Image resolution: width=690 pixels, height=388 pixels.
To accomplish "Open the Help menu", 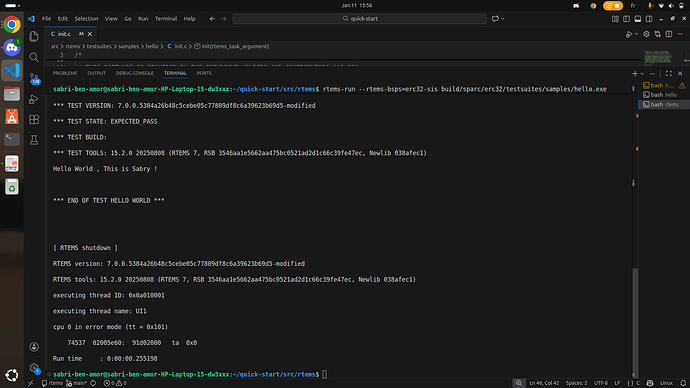I will 190,19.
